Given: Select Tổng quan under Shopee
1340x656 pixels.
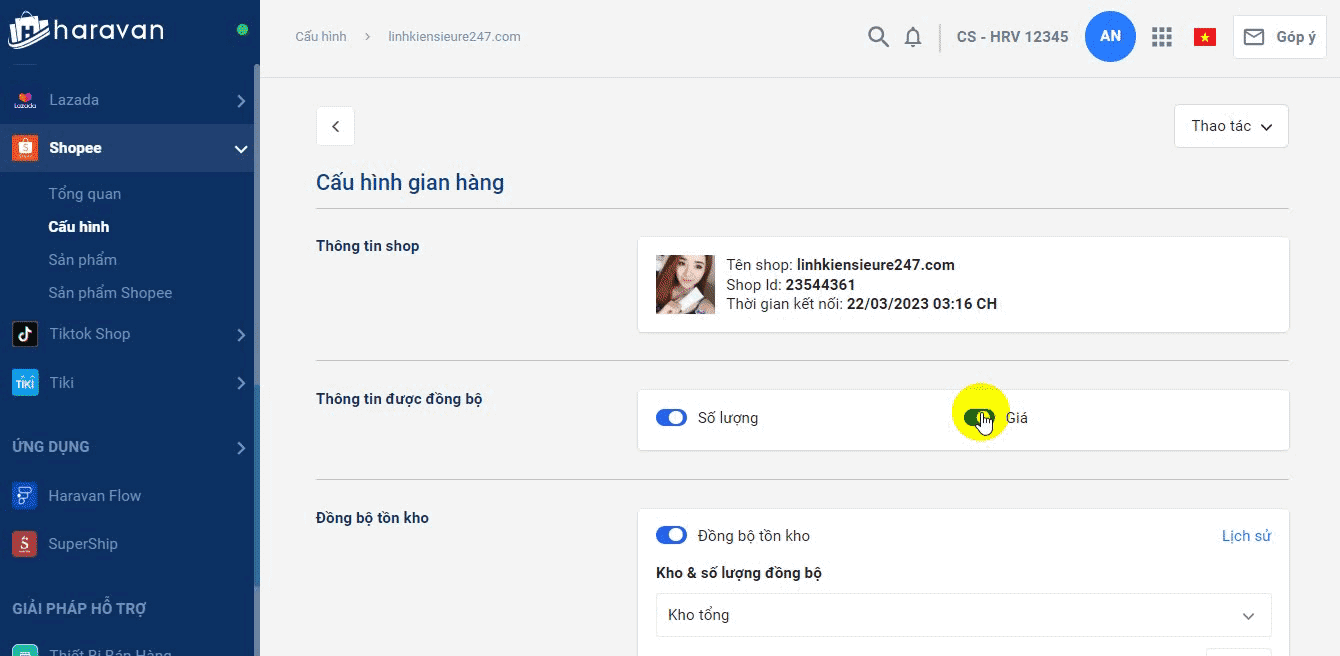Looking at the screenshot, I should click(x=85, y=194).
